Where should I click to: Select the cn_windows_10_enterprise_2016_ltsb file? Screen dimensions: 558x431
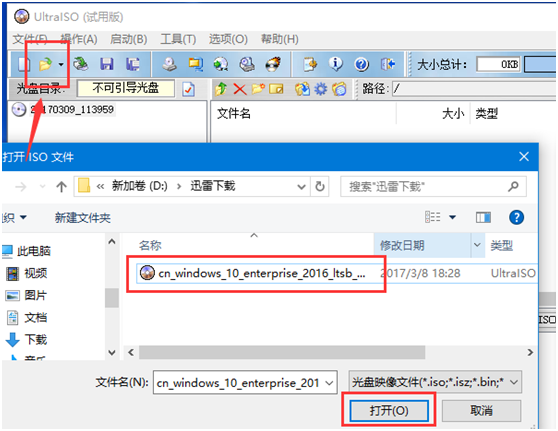tap(253, 273)
